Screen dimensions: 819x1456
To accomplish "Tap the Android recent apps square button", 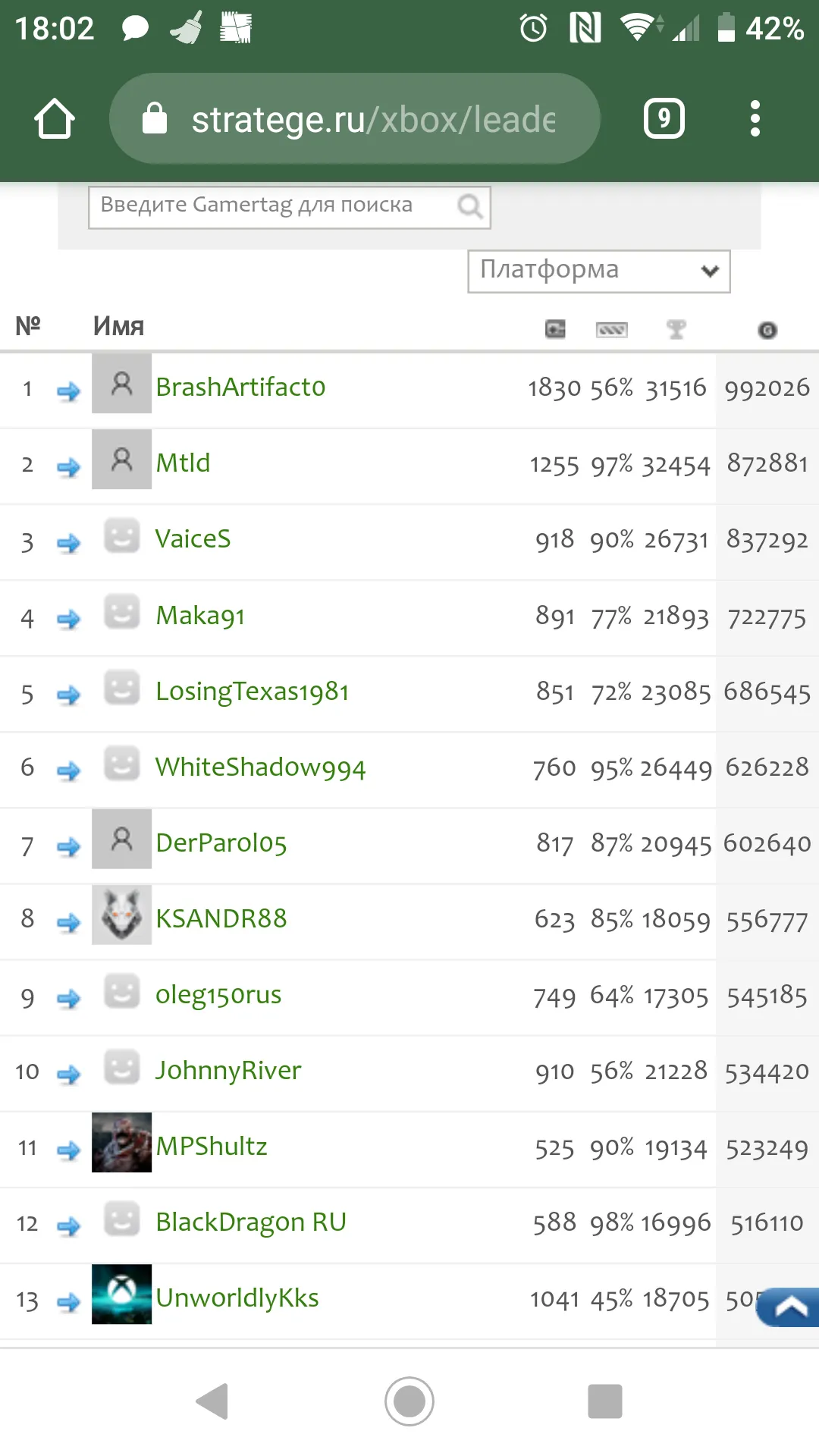I will tap(605, 1401).
